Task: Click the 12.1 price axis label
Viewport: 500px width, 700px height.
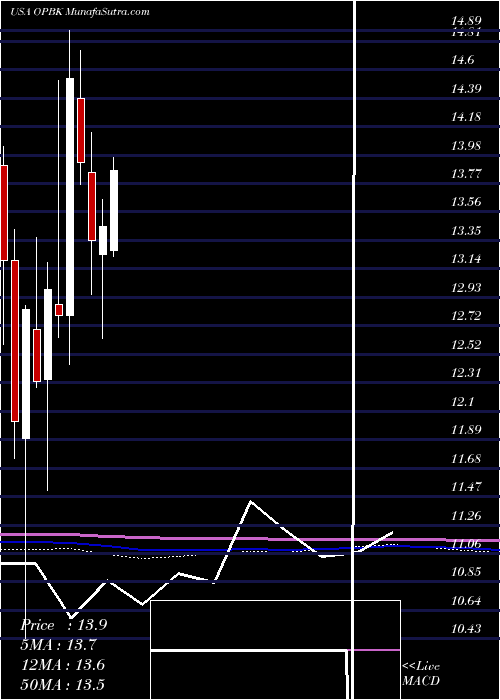Action: (x=462, y=401)
